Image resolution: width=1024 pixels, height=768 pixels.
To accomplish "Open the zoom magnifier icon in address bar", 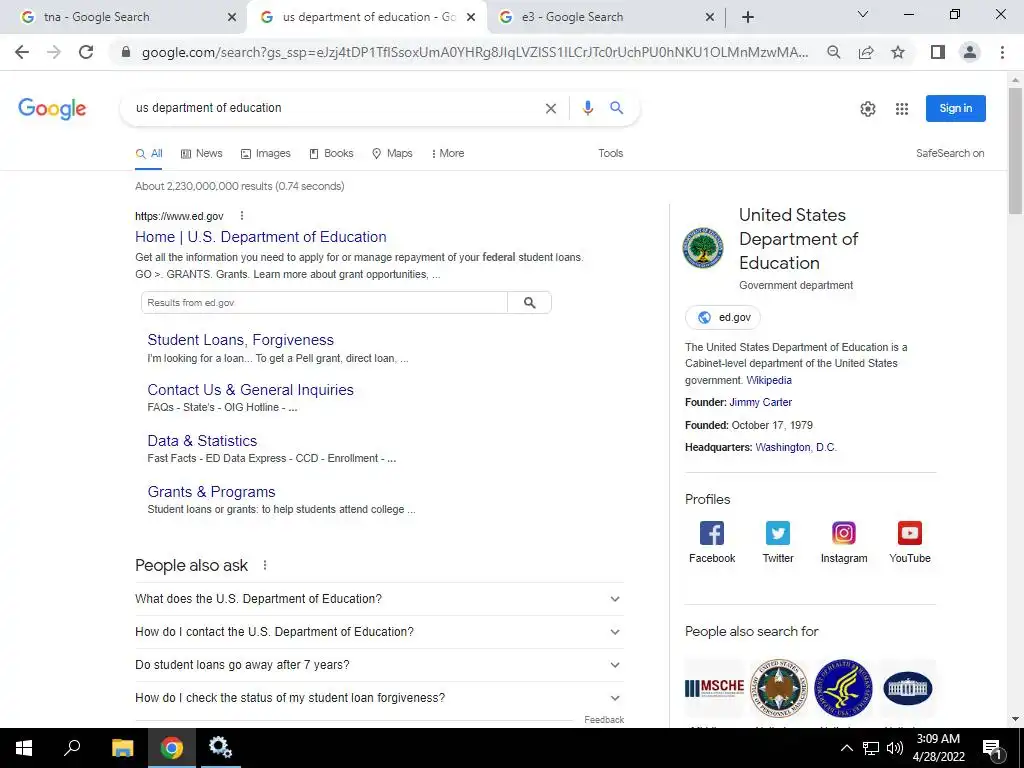I will [833, 52].
